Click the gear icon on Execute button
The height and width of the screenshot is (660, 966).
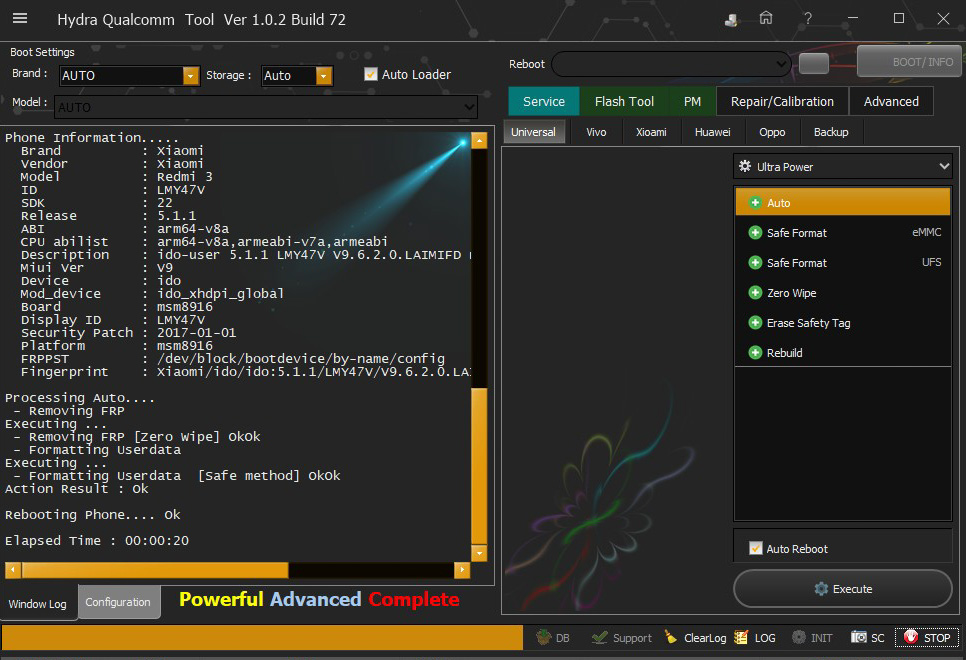coord(821,589)
